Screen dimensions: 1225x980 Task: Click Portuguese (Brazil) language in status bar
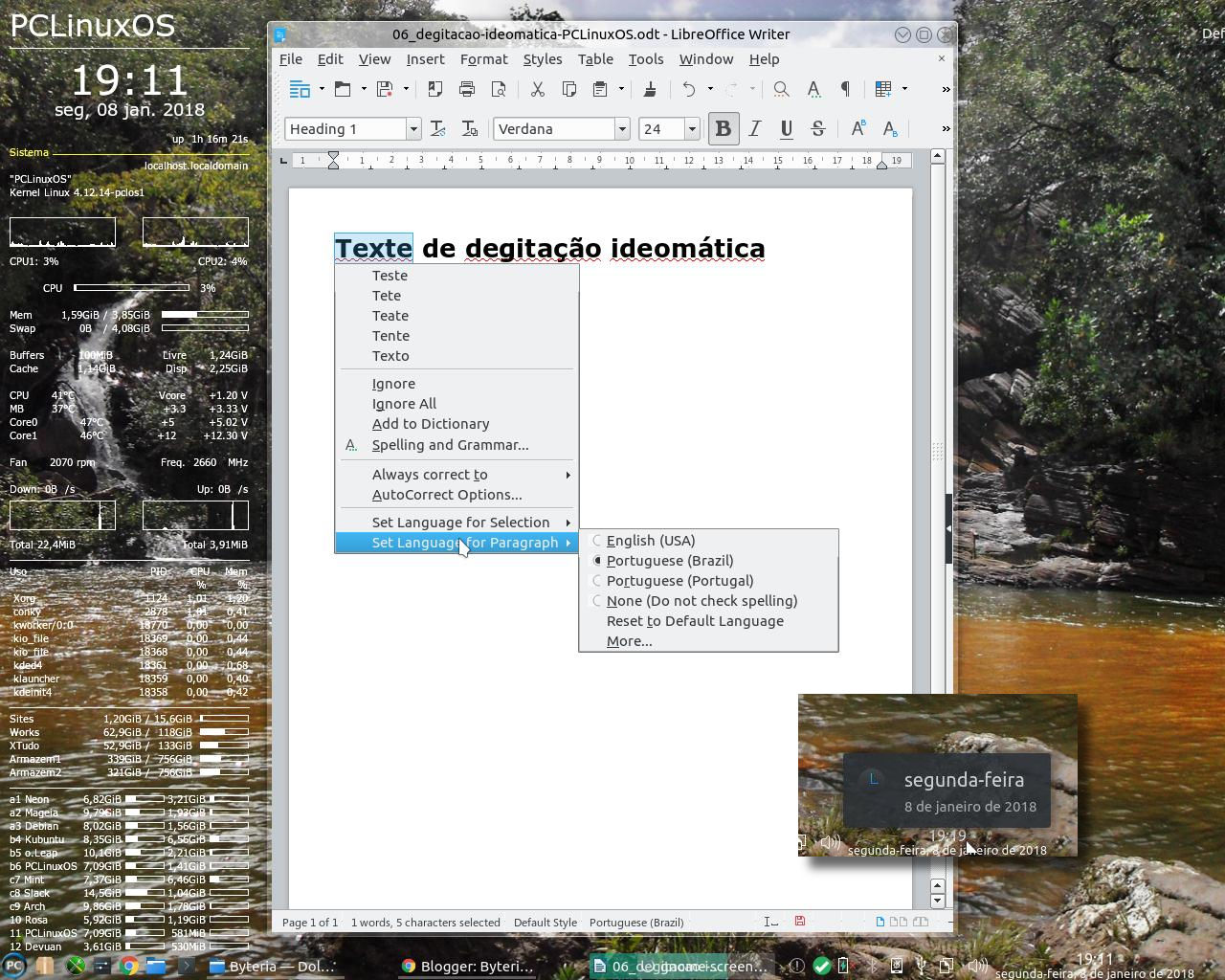point(636,923)
